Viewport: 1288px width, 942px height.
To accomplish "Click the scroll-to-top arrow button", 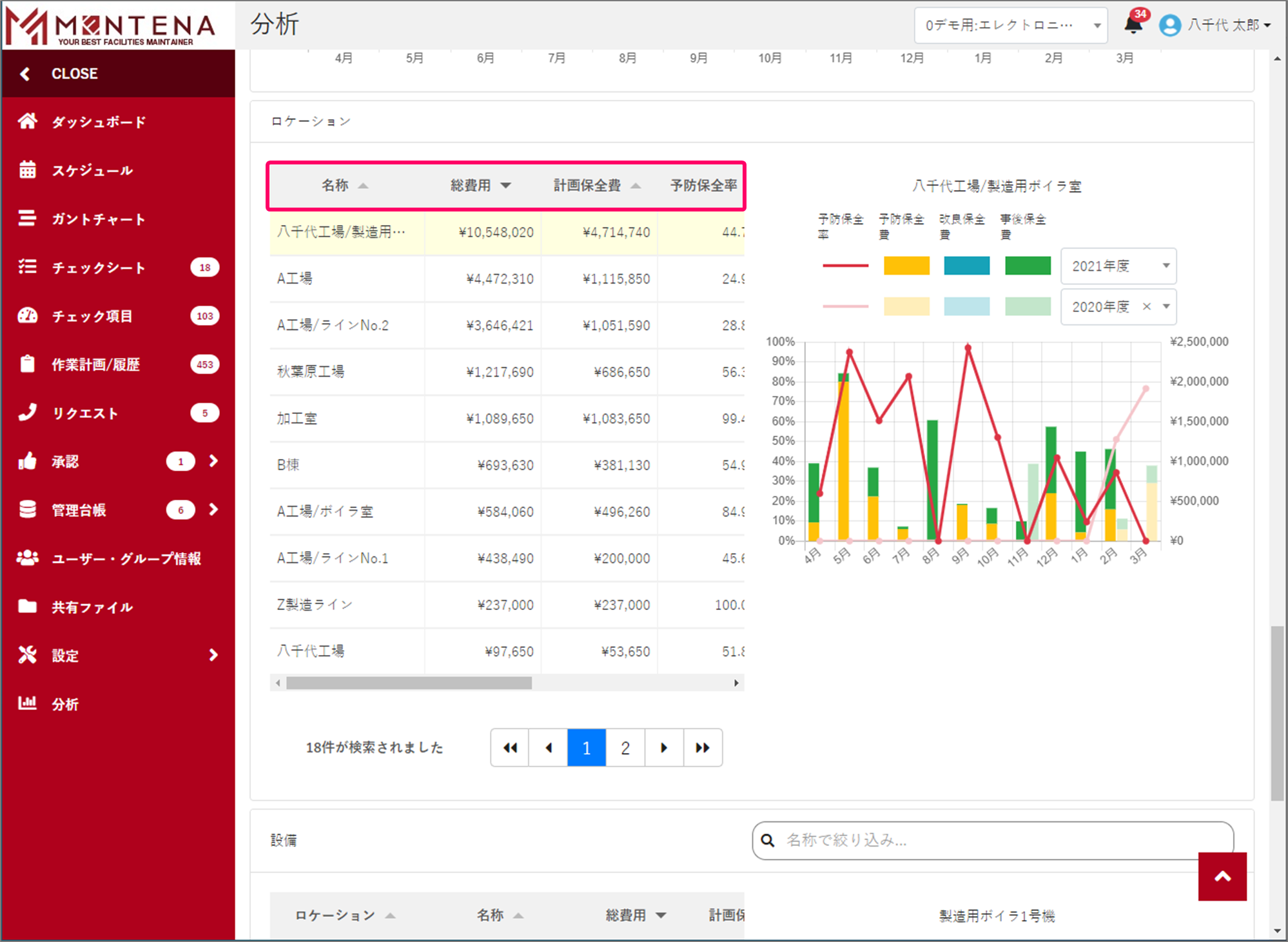I will pos(1222,876).
